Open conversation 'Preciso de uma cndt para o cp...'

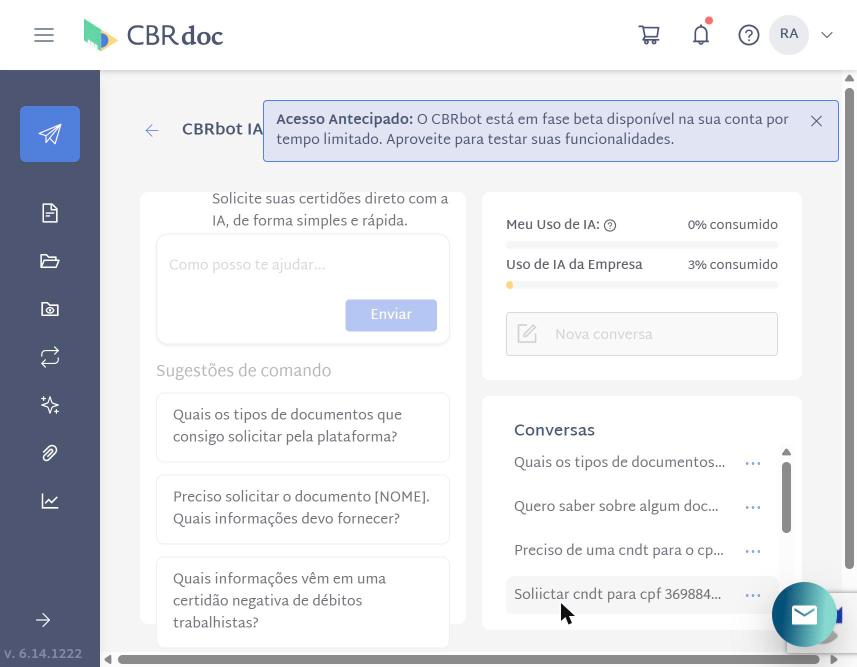coord(619,551)
